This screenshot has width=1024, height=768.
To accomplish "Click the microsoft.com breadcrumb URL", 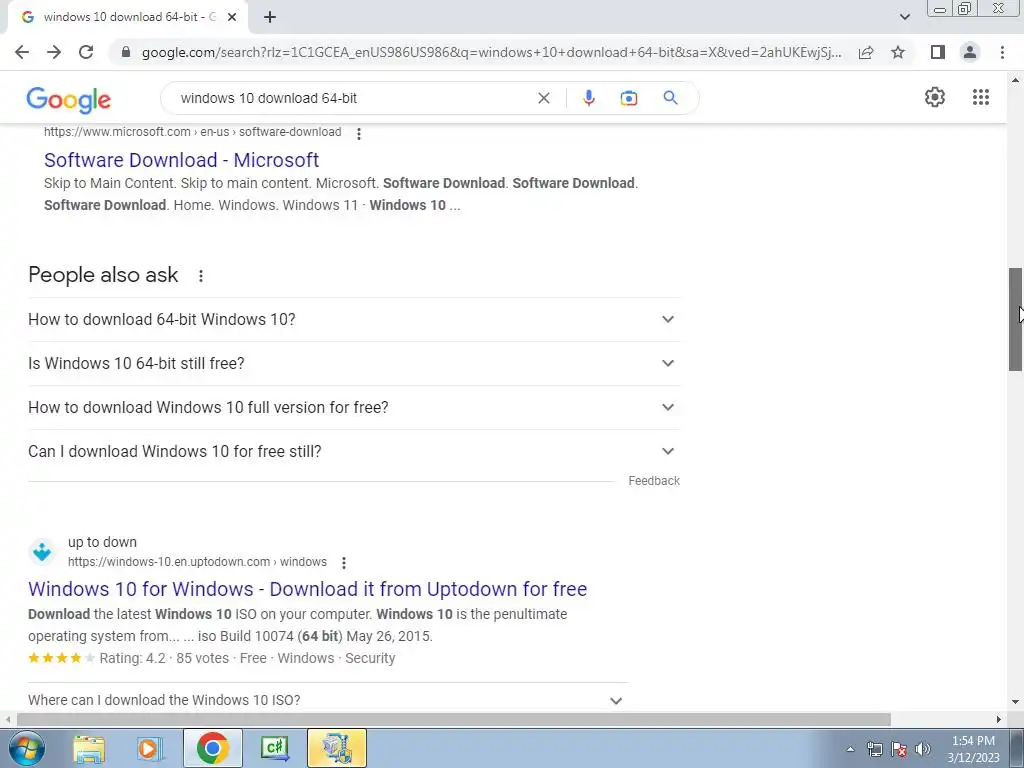I will coord(193,132).
